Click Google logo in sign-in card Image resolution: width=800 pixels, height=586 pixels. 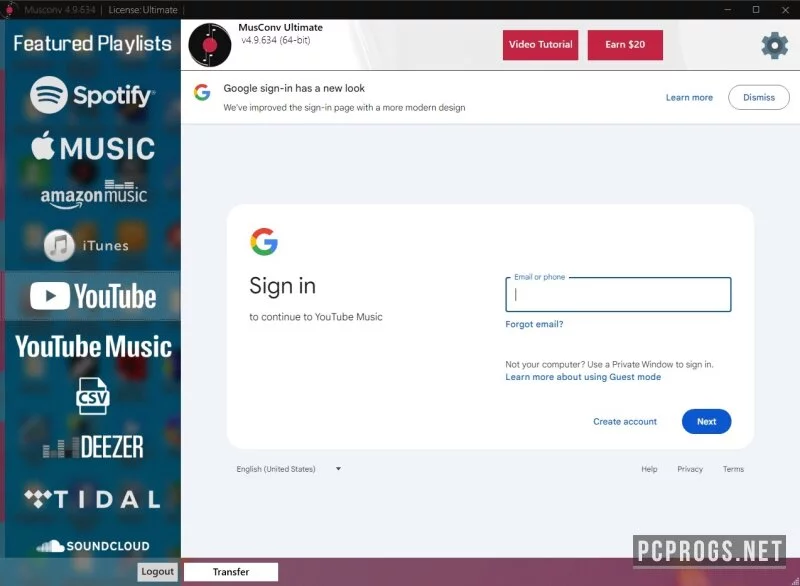[264, 242]
